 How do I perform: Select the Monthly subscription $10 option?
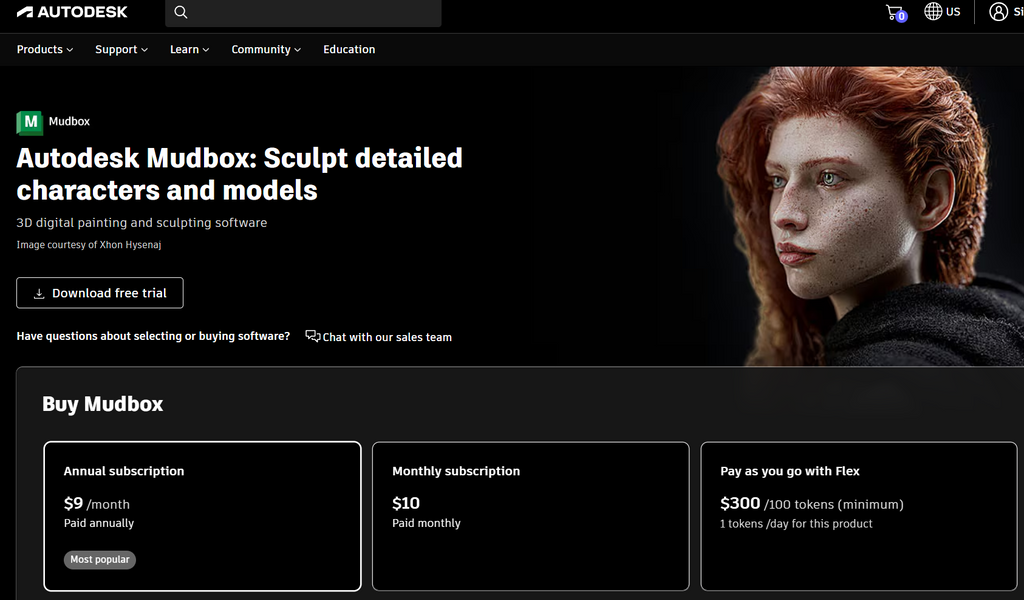click(x=530, y=515)
